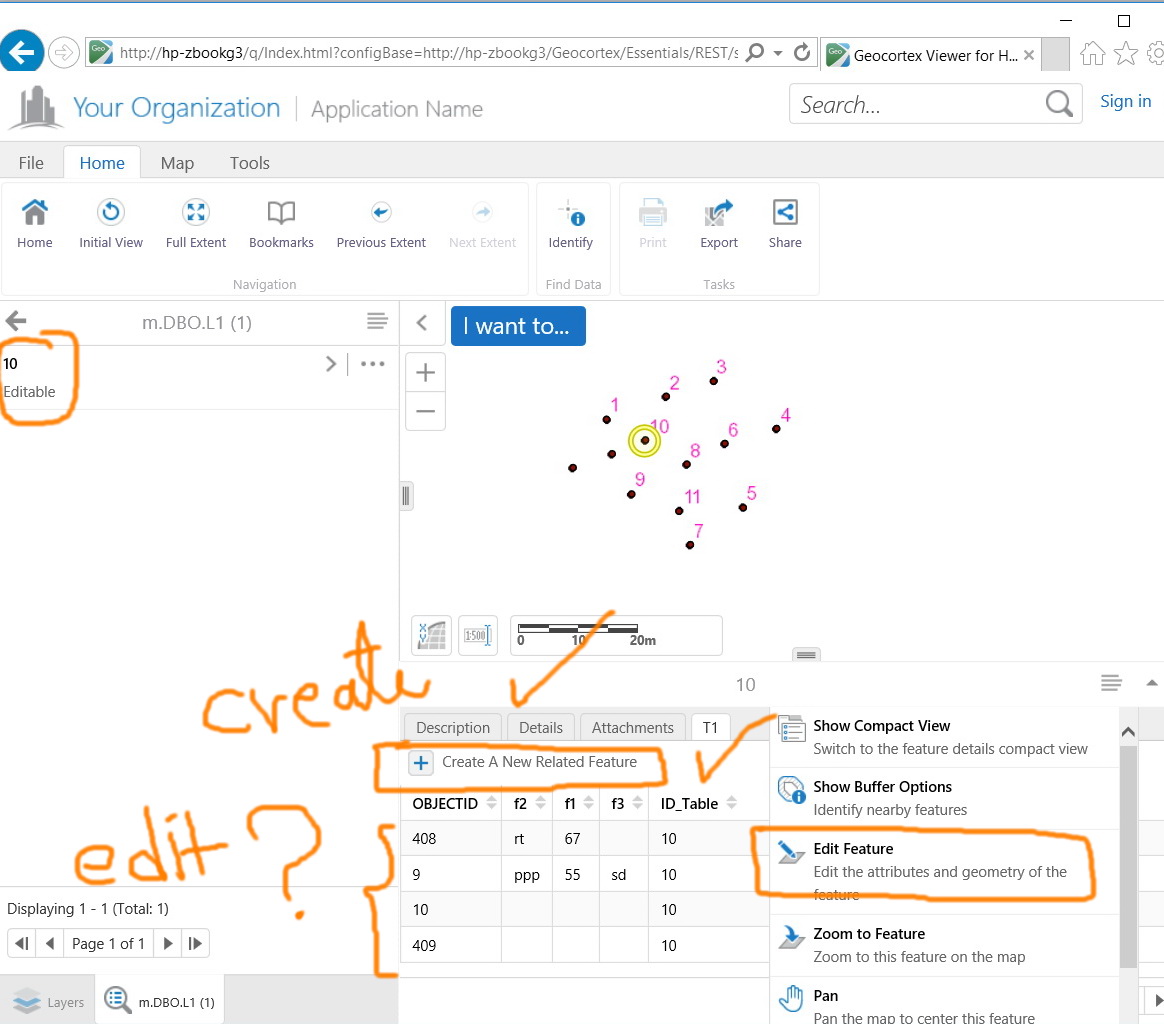Switch to the Tools ribbon tab
1164x1024 pixels.
click(249, 163)
